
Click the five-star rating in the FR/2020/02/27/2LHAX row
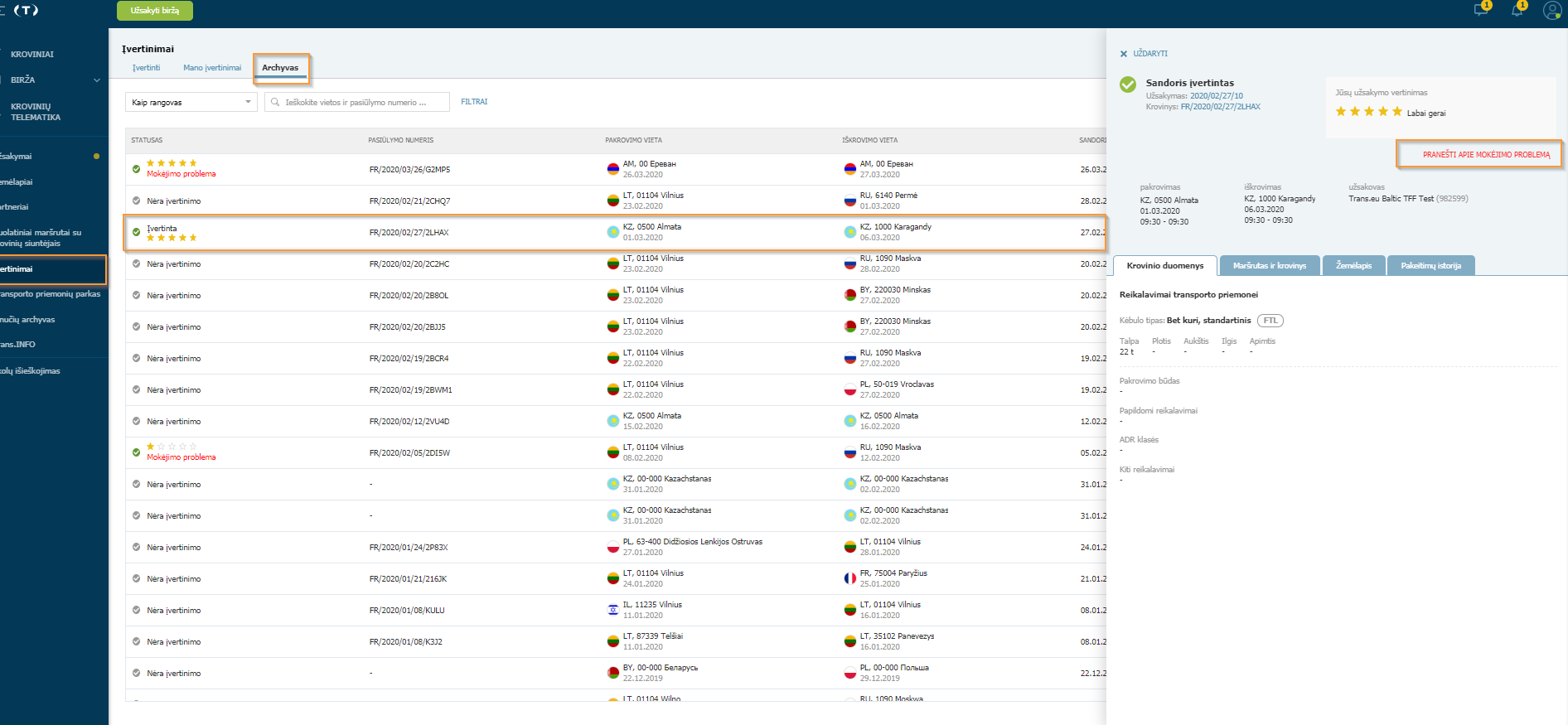click(x=172, y=238)
